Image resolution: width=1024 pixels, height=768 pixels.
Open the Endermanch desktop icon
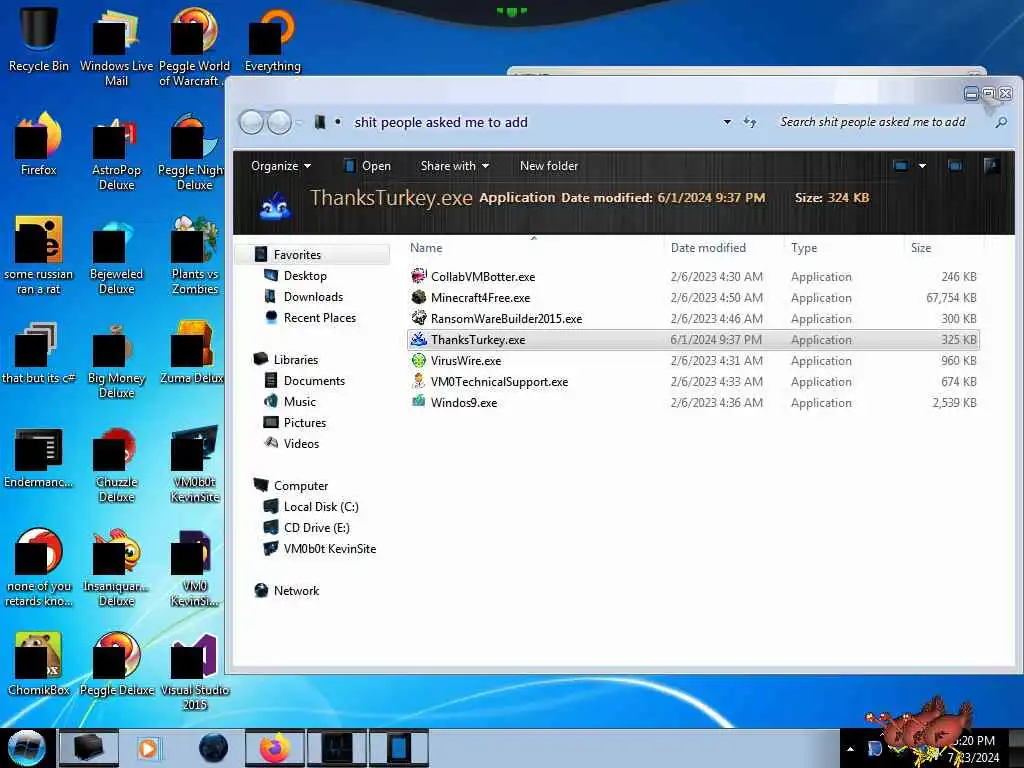point(38,457)
